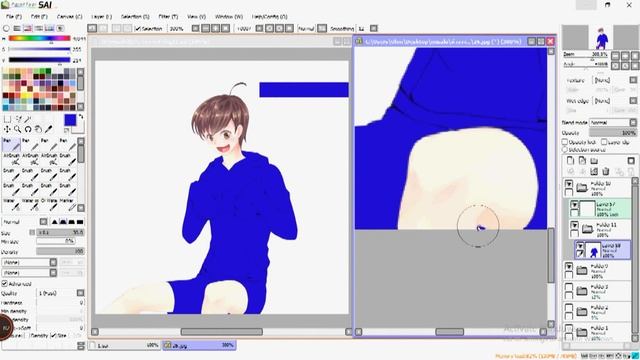640x360 pixels.
Task: Select the Magic Wand tool
Action: coord(28,119)
